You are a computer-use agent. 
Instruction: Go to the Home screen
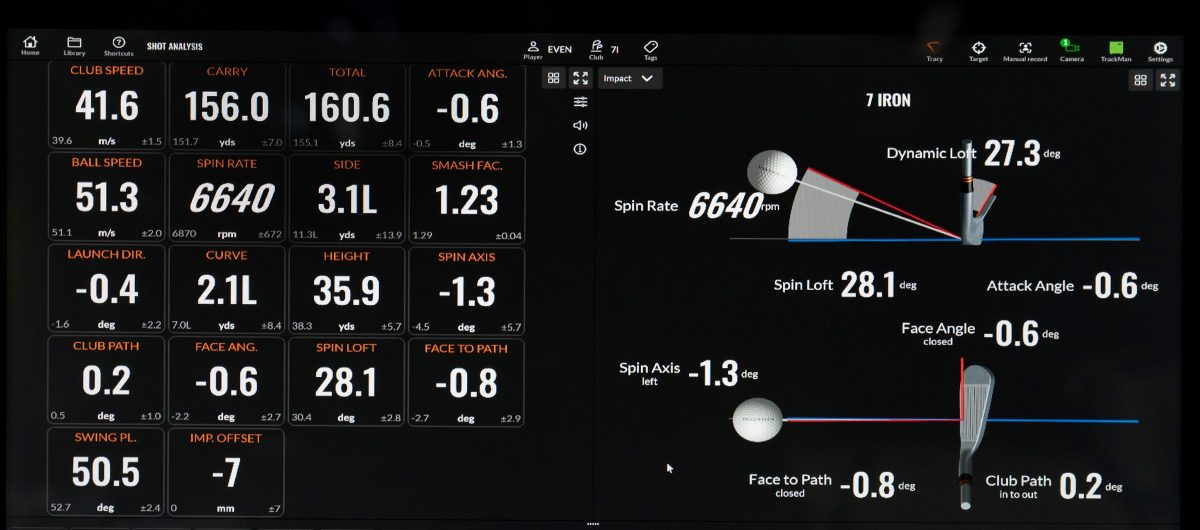point(30,46)
